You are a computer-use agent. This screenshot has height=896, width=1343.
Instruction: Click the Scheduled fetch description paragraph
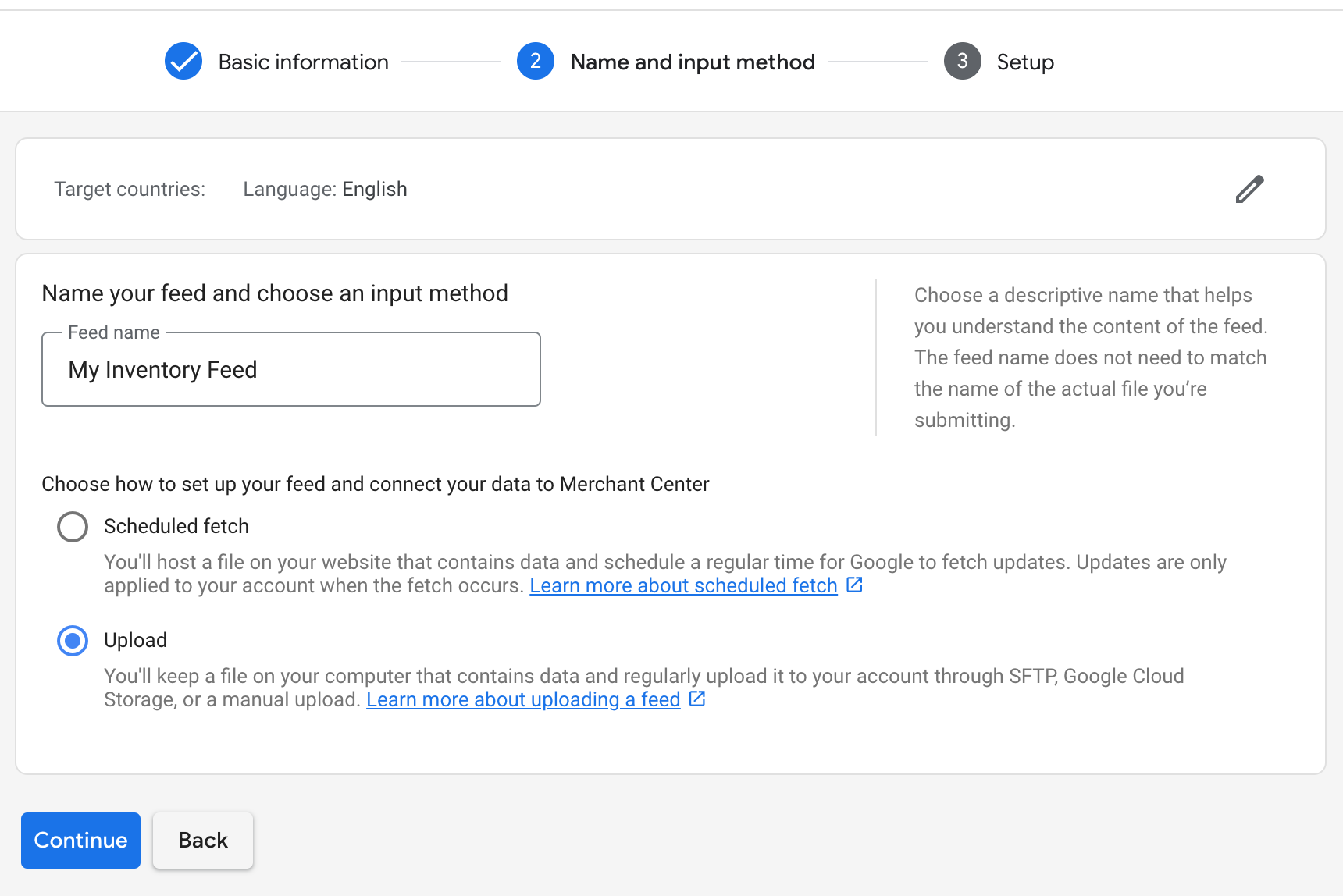[x=665, y=574]
